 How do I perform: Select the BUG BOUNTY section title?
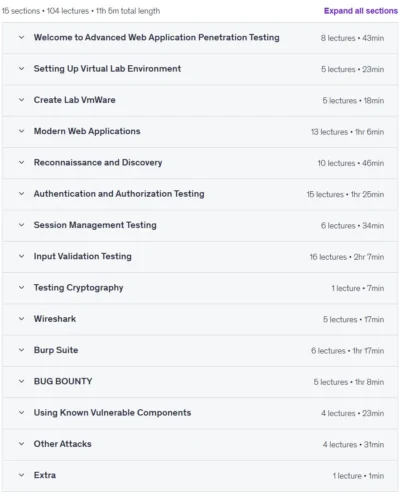tap(63, 381)
